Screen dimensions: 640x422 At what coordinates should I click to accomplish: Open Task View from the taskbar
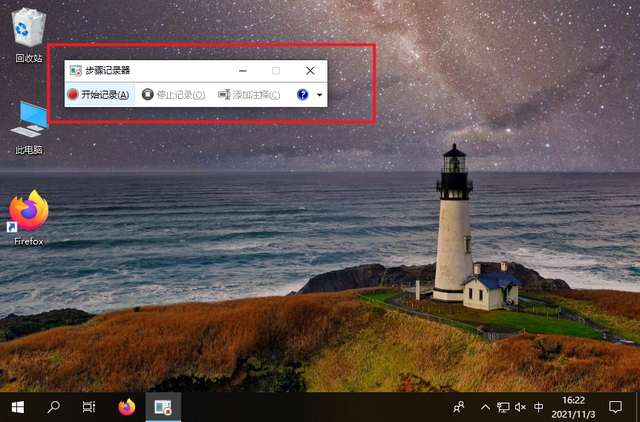[89, 407]
